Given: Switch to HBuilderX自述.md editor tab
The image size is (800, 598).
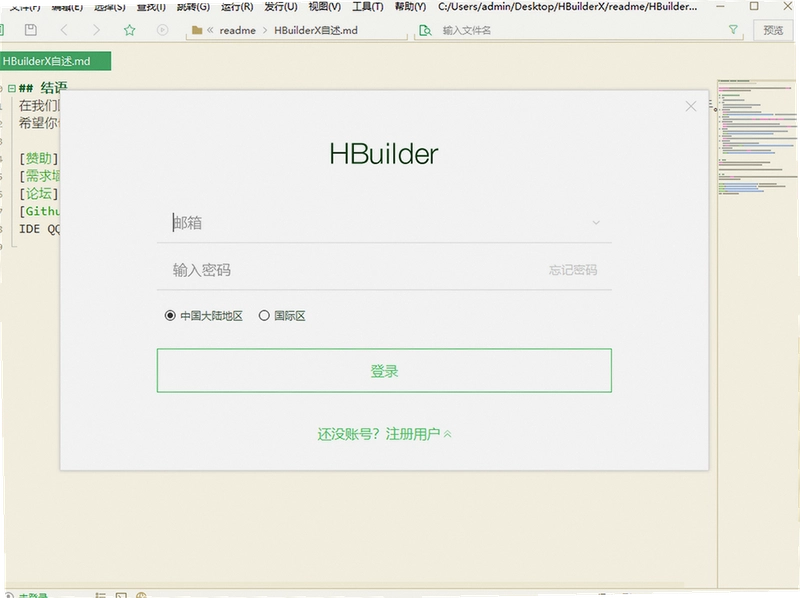Looking at the screenshot, I should 55,61.
